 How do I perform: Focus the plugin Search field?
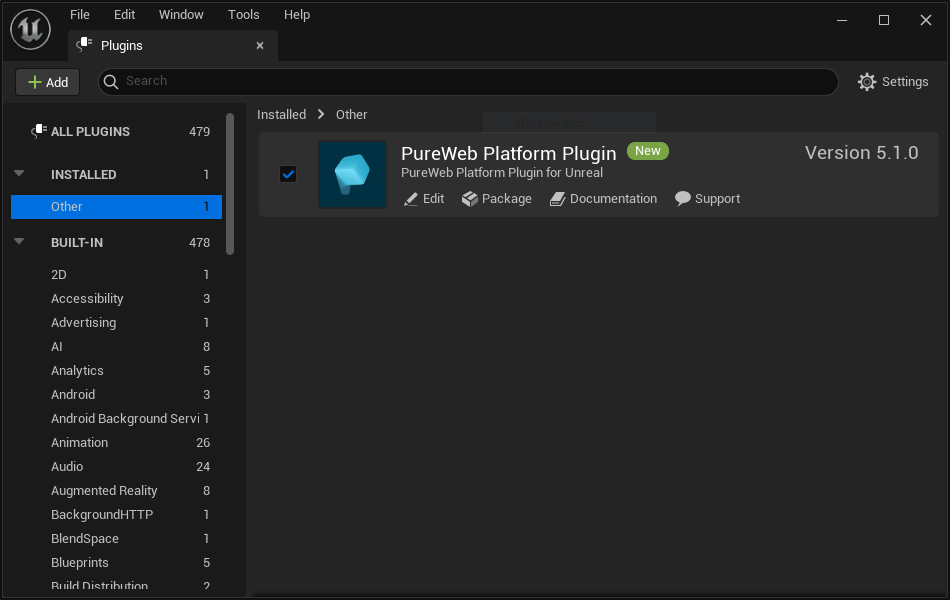[468, 82]
